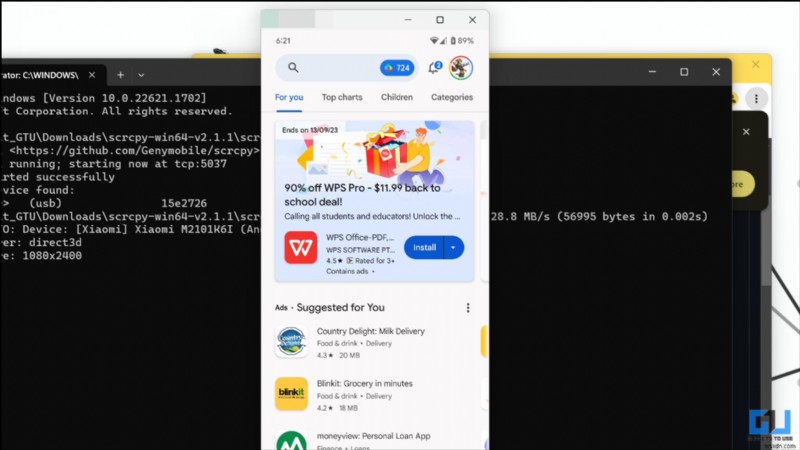Click Windows Version 10.0.22621.1702 line in terminal
Viewport: 800px width, 450px height.
coord(104,98)
